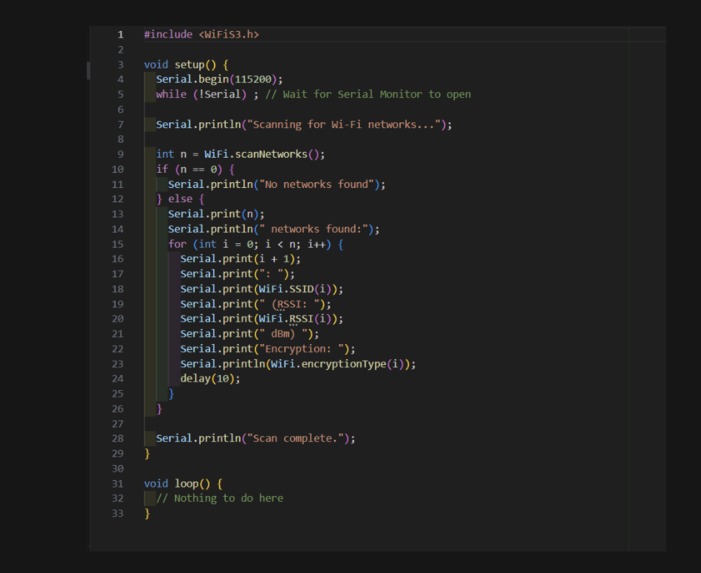Click the '} else {' line

(180, 199)
